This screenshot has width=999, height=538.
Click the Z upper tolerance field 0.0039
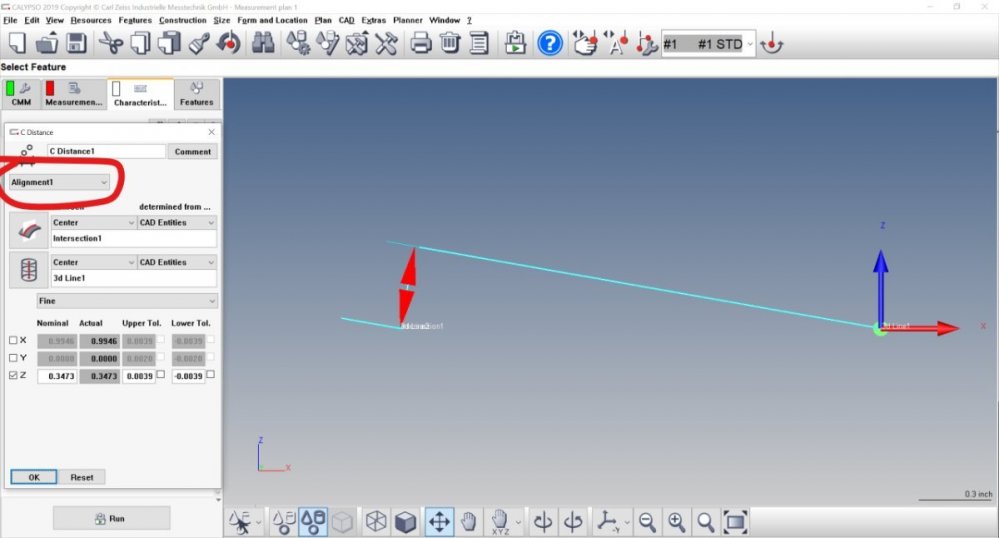point(139,376)
